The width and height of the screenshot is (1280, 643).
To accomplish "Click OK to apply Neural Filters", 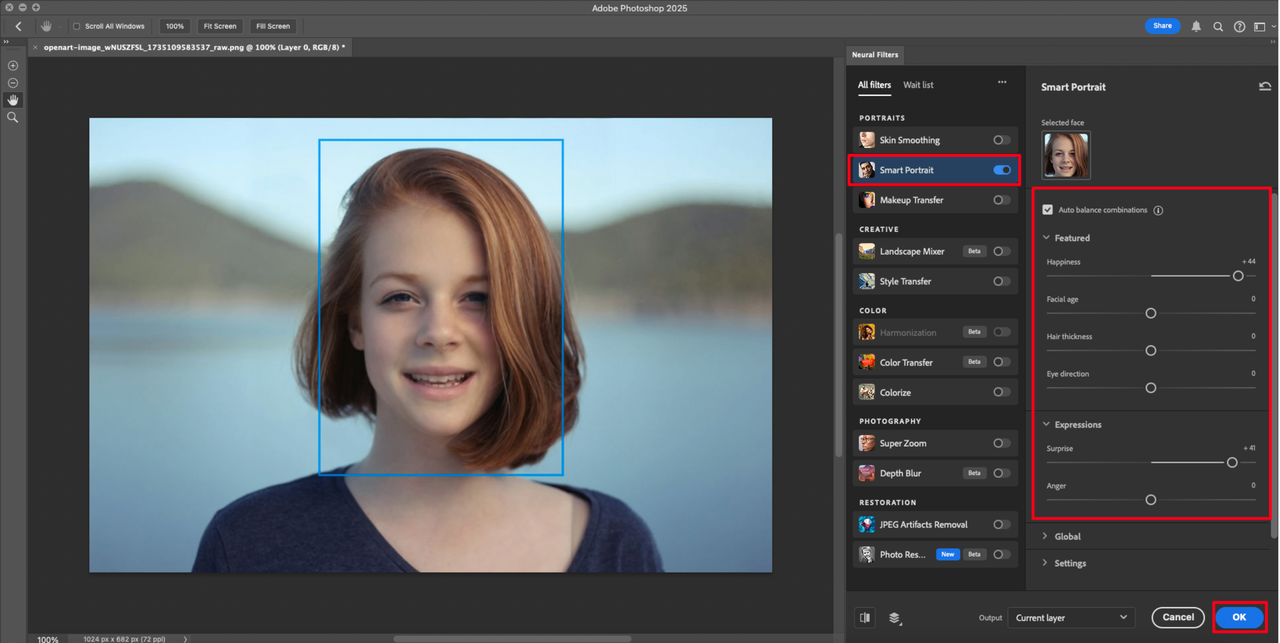I will click(x=1239, y=618).
